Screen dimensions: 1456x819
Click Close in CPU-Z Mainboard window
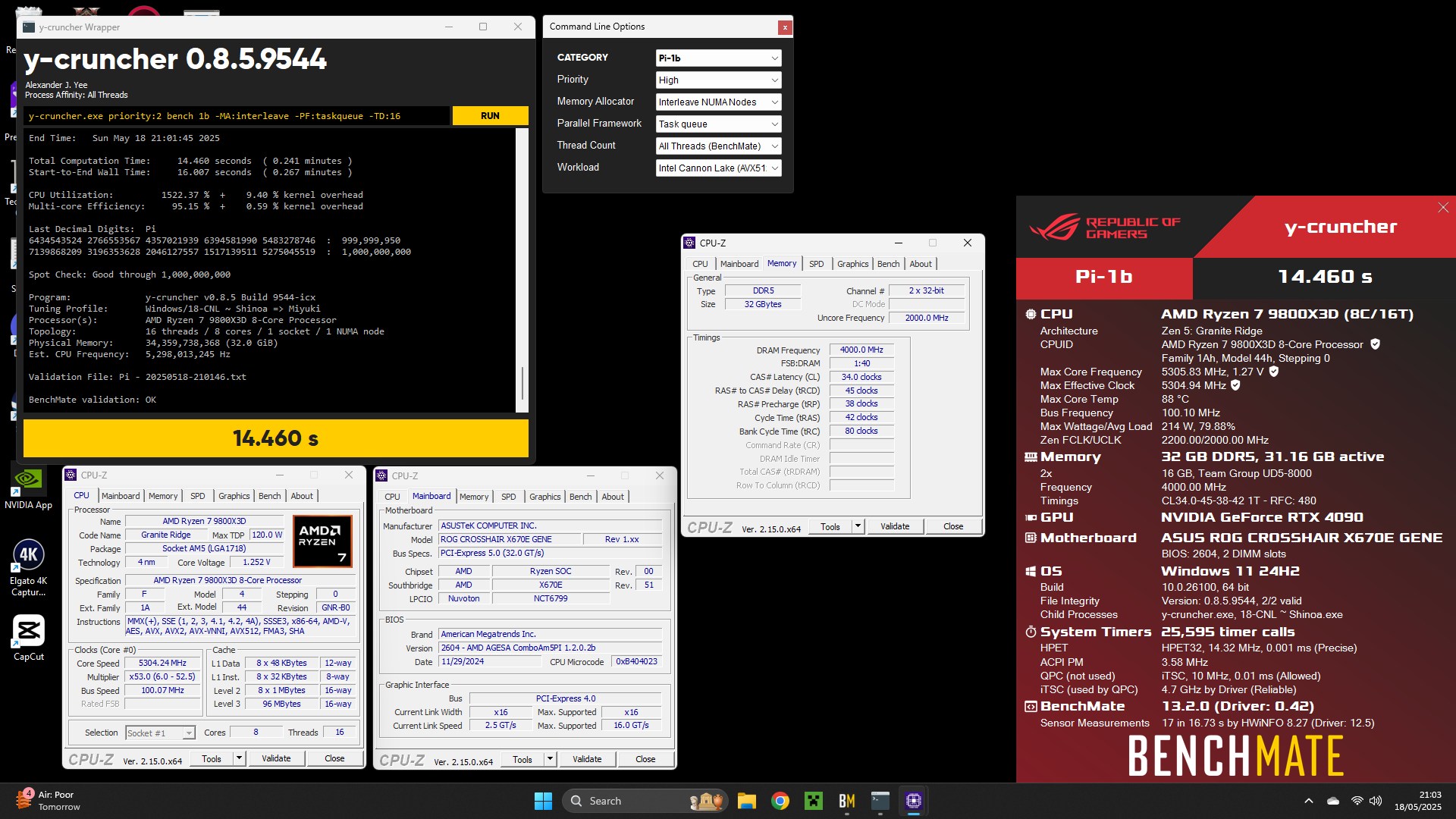click(x=645, y=759)
